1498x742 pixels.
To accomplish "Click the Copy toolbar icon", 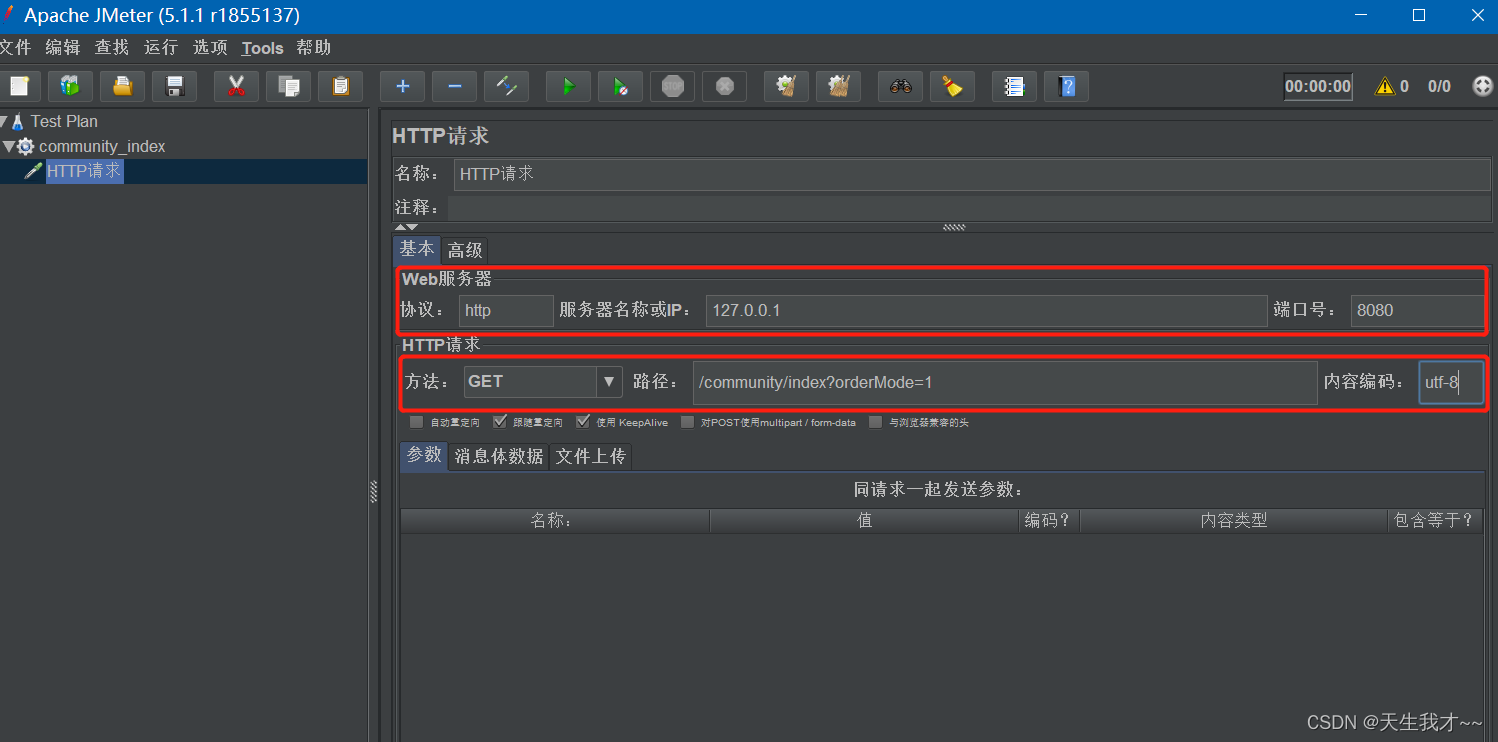I will click(288, 86).
